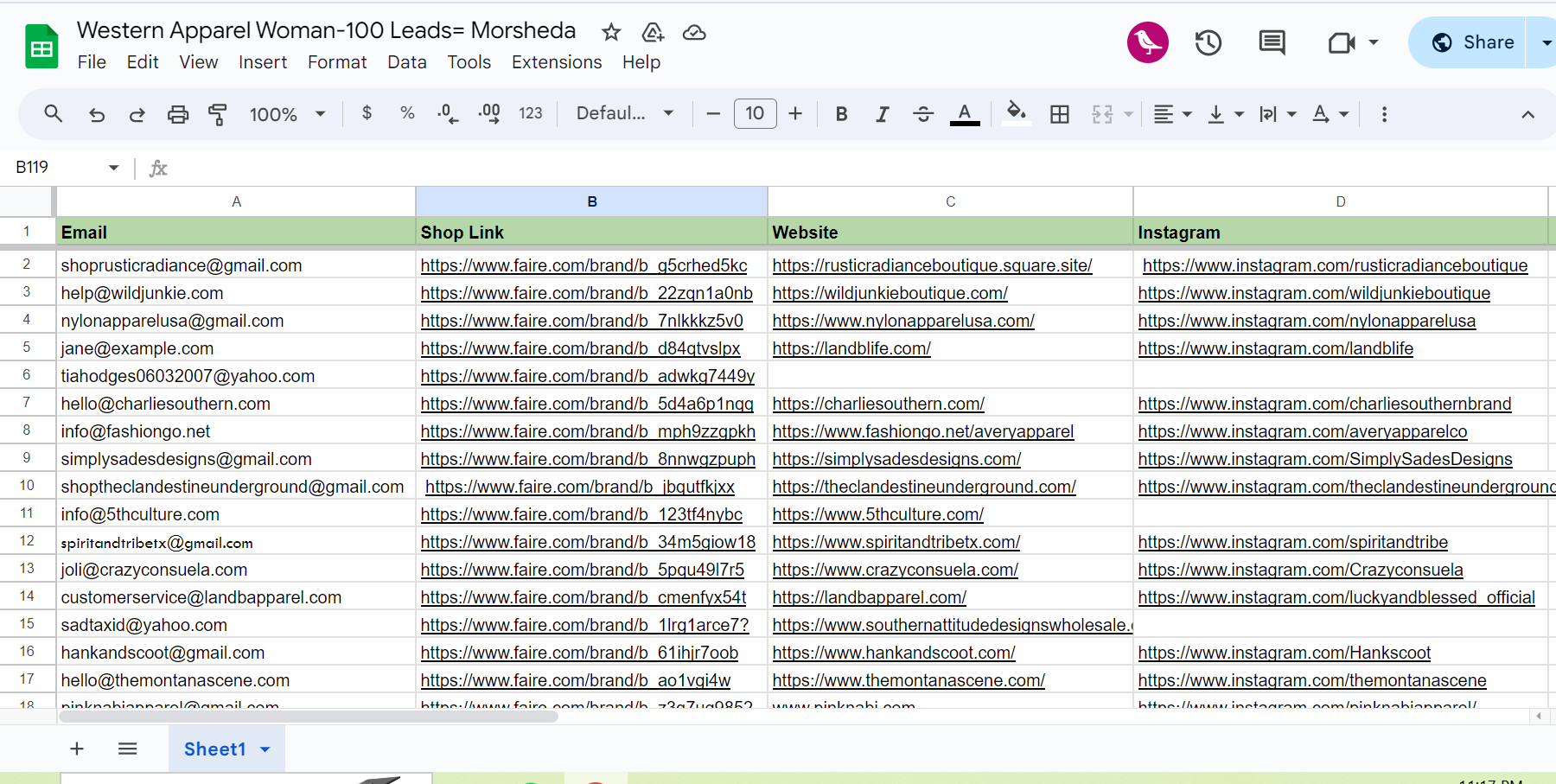The image size is (1556, 784).
Task: Open the Help menu
Action: 641,62
